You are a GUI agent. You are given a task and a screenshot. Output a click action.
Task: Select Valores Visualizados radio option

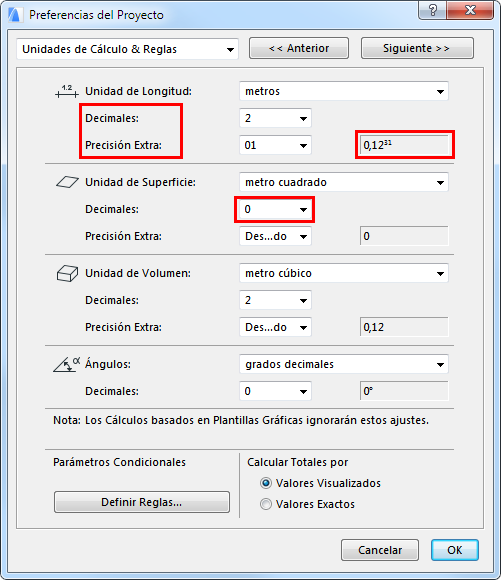coord(265,483)
